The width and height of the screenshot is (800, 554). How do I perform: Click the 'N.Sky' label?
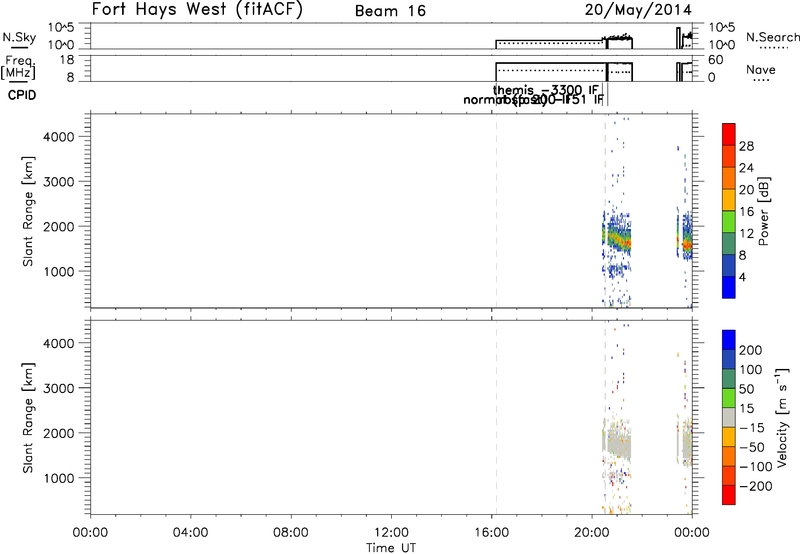click(x=19, y=37)
